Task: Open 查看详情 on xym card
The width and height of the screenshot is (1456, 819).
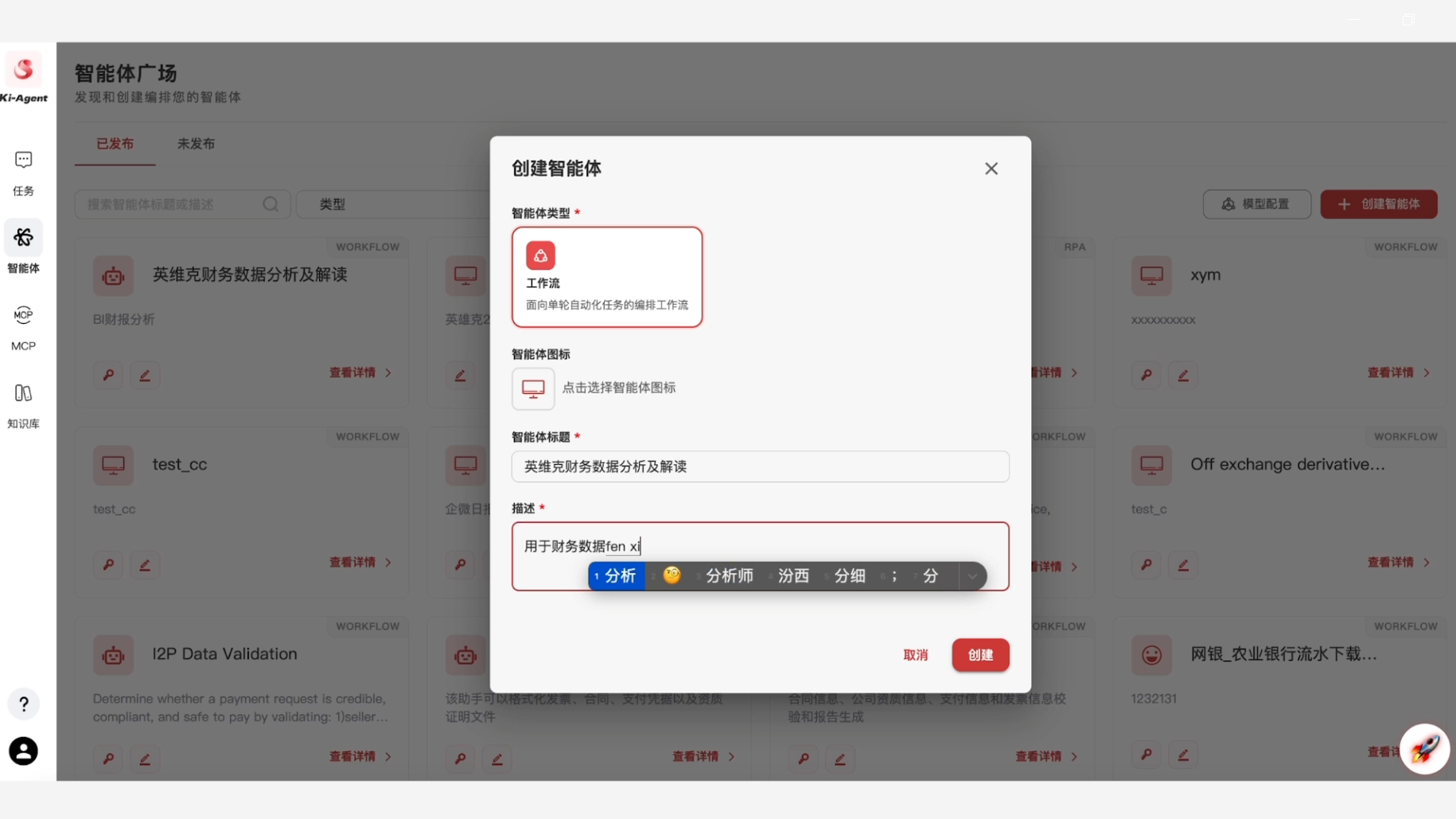Action: [x=1399, y=372]
